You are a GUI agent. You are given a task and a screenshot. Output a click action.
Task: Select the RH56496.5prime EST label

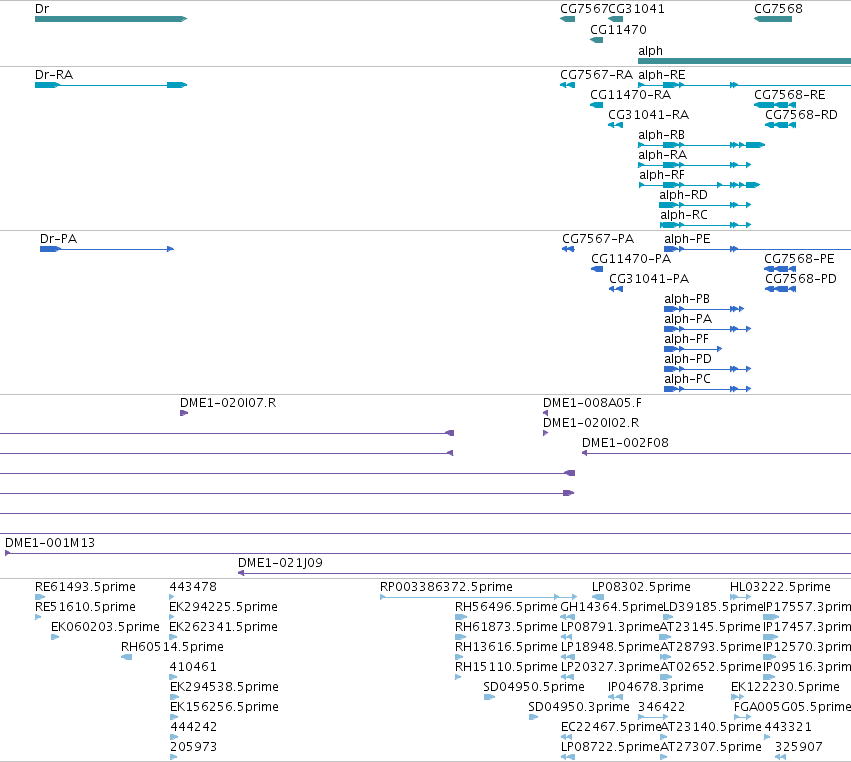point(506,606)
